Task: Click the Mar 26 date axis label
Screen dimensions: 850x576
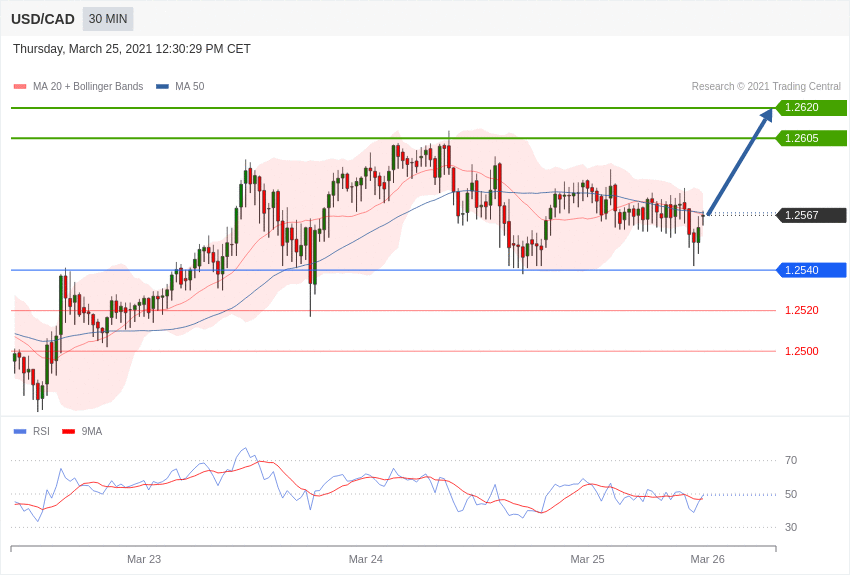Action: coord(707,559)
